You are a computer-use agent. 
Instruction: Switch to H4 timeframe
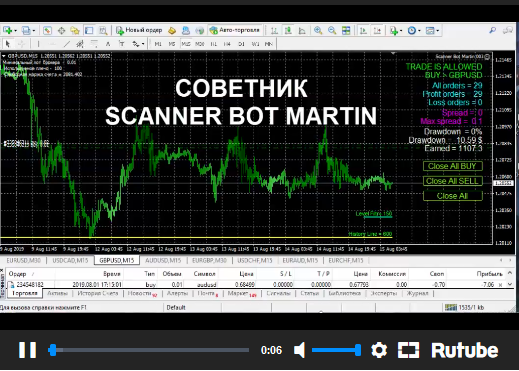pos(227,44)
